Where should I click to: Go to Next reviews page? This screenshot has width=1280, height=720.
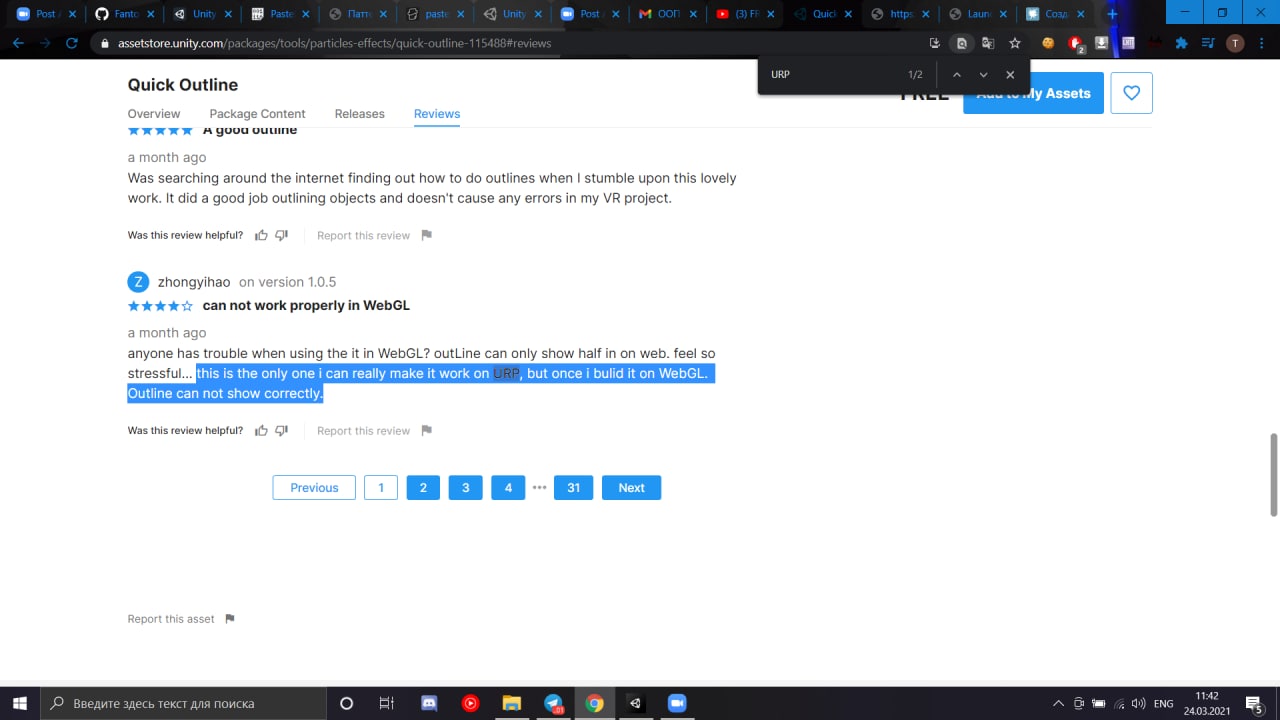coord(631,488)
